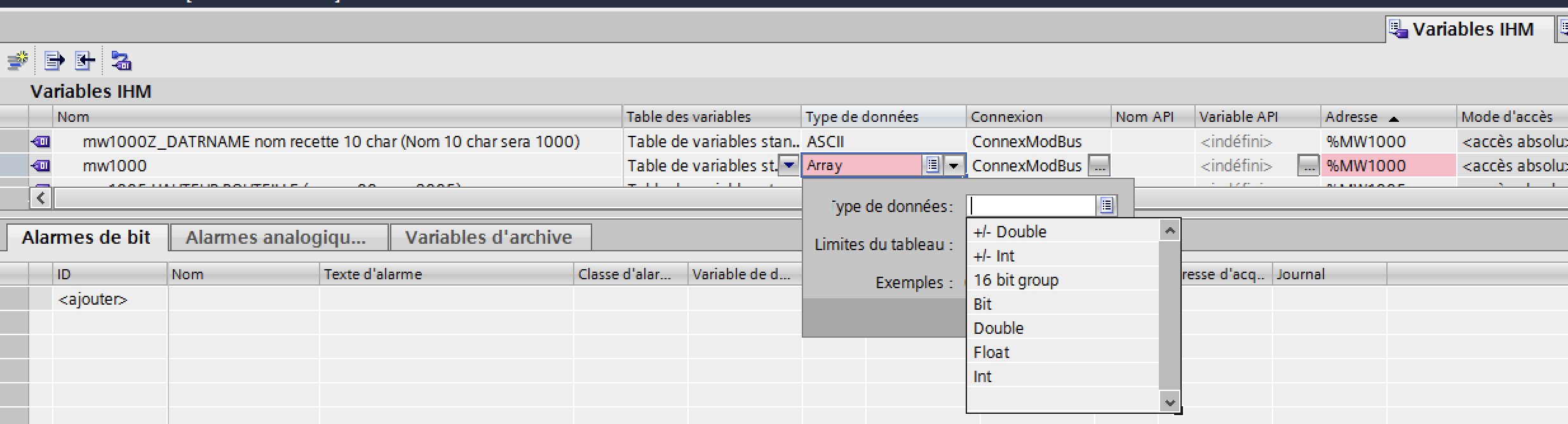
Task: Click the synchronize with PLC variables icon
Action: (121, 61)
